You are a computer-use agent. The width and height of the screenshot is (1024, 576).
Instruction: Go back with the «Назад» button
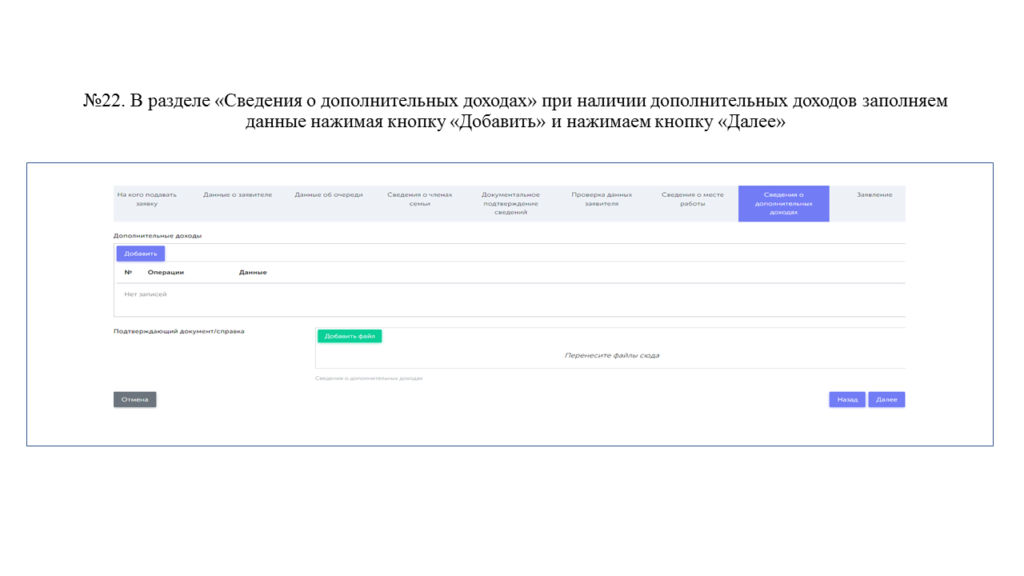[847, 400]
